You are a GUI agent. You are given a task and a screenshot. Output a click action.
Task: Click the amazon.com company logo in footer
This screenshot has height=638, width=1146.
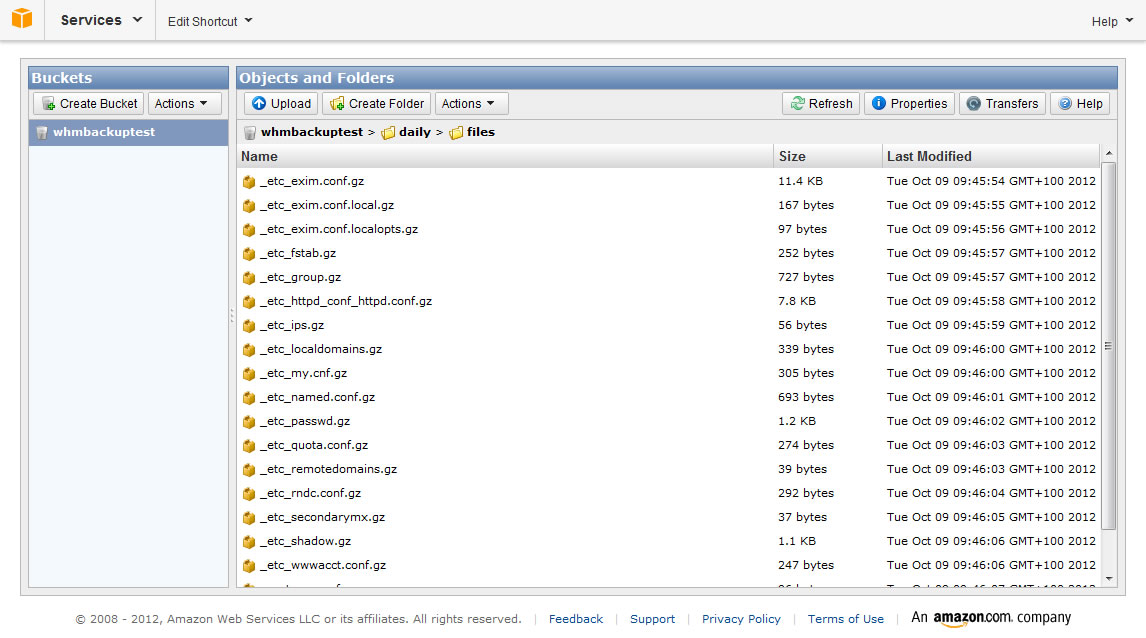click(x=991, y=618)
